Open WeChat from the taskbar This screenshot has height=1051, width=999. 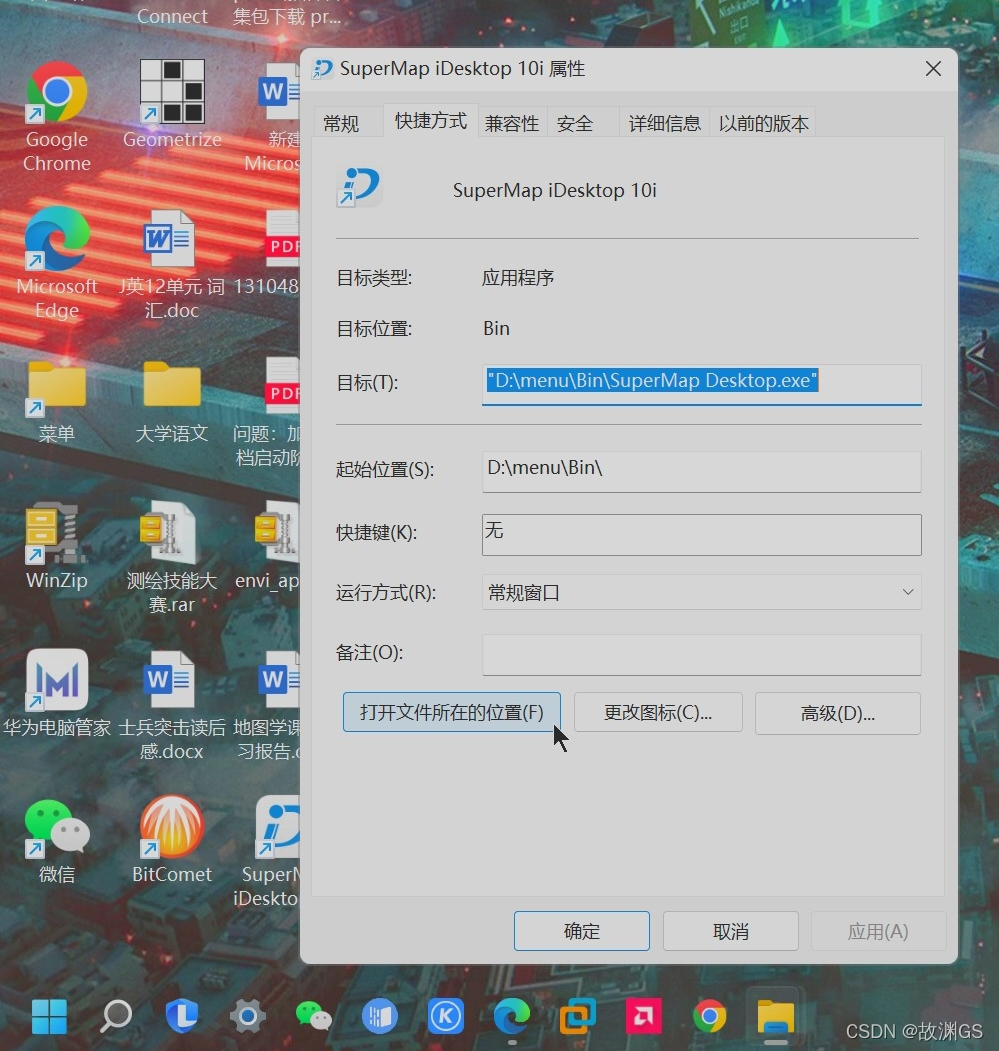coord(313,1016)
